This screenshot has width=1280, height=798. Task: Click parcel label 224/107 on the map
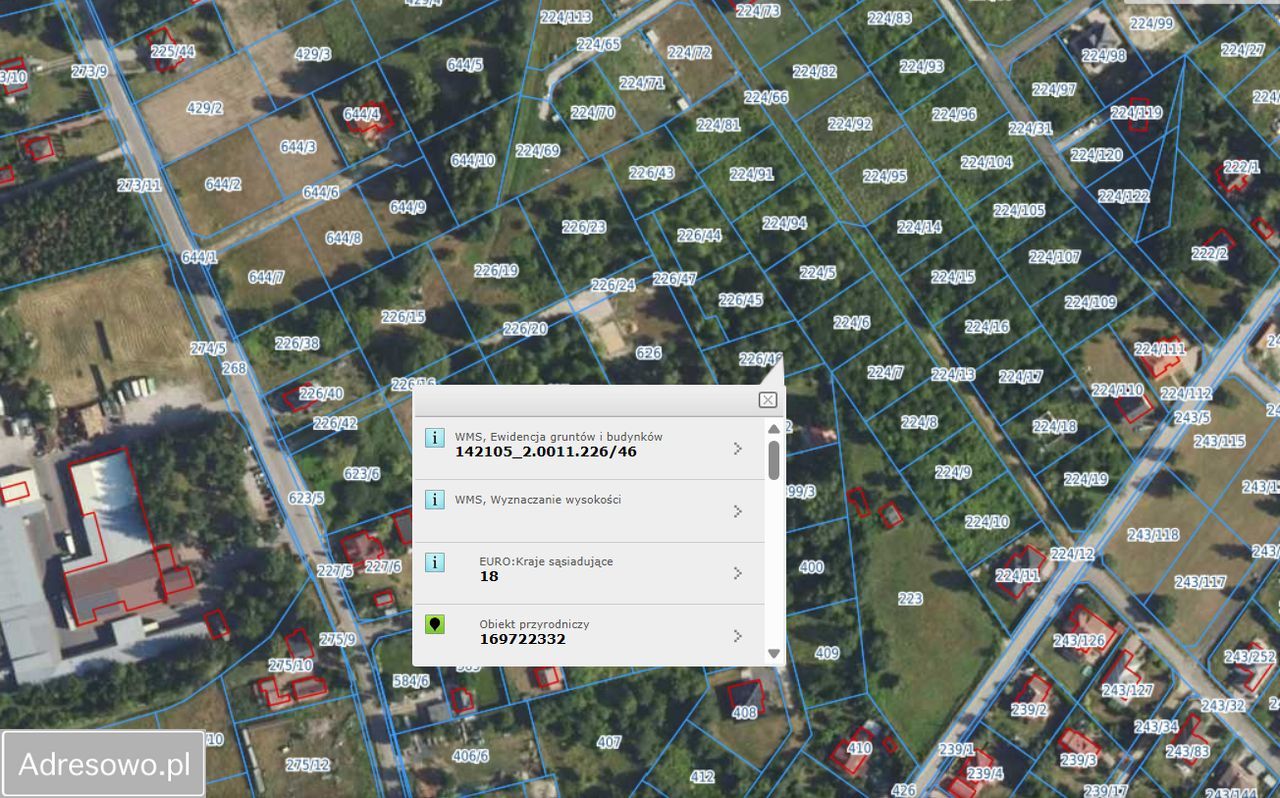[x=1055, y=256]
